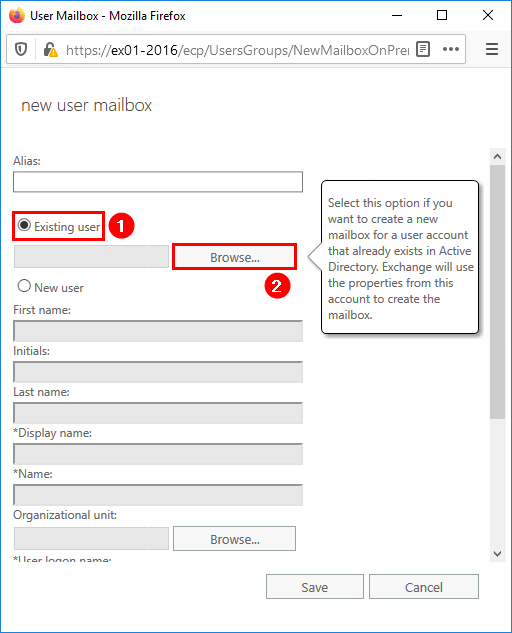Image resolution: width=512 pixels, height=633 pixels.
Task: Click the 'First name:' label
Action: (42, 310)
